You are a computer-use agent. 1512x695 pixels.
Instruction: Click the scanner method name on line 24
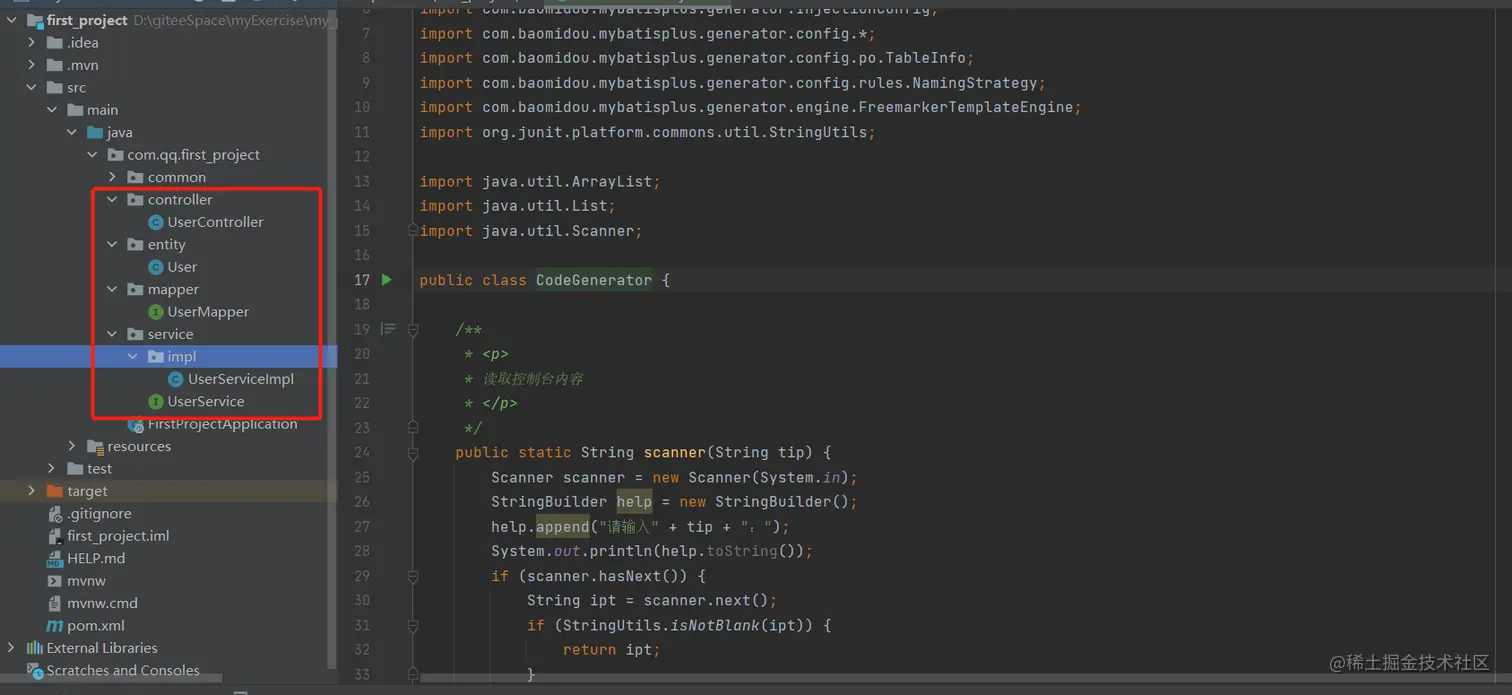pyautogui.click(x=675, y=453)
